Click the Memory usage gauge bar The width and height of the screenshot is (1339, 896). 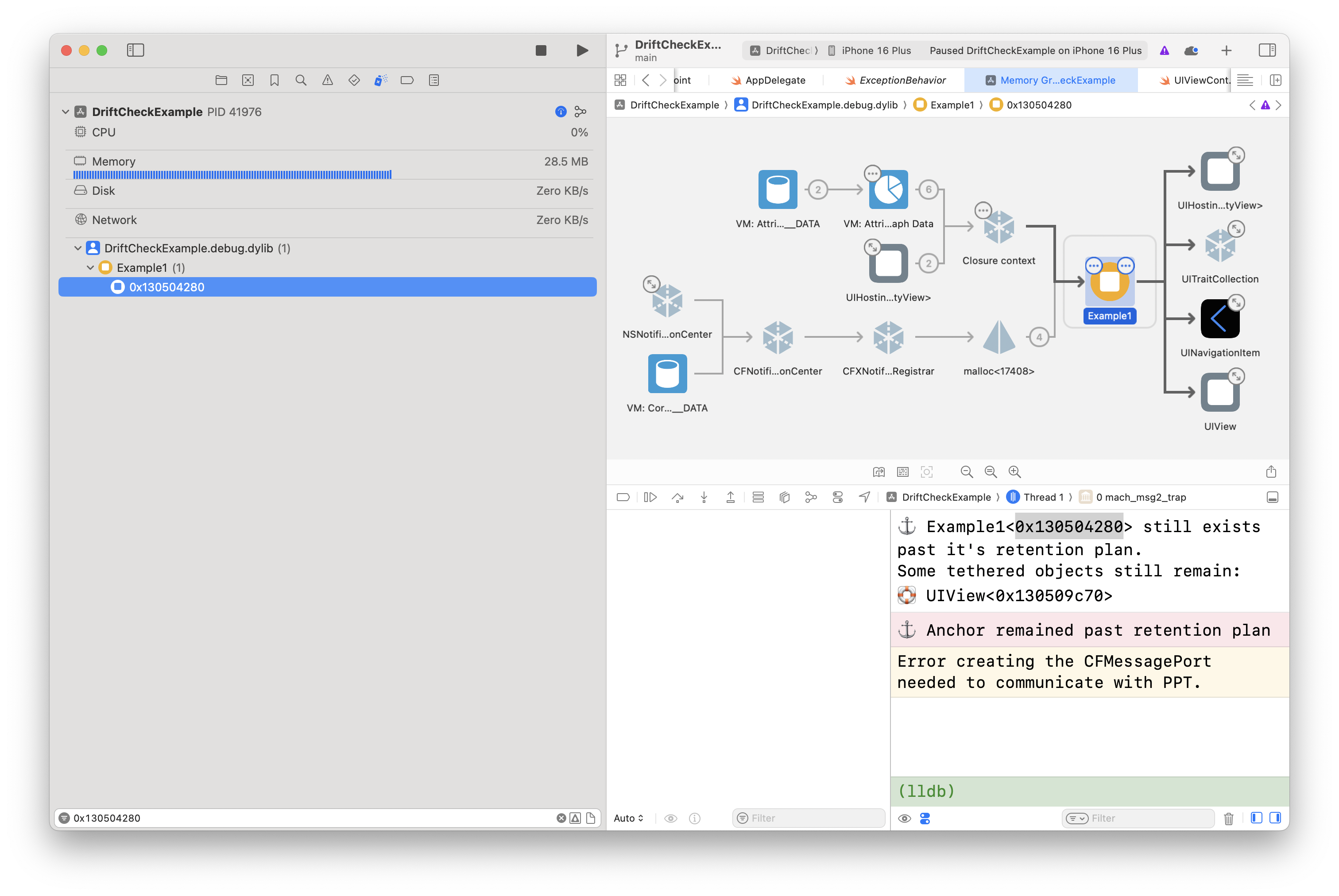(x=232, y=174)
